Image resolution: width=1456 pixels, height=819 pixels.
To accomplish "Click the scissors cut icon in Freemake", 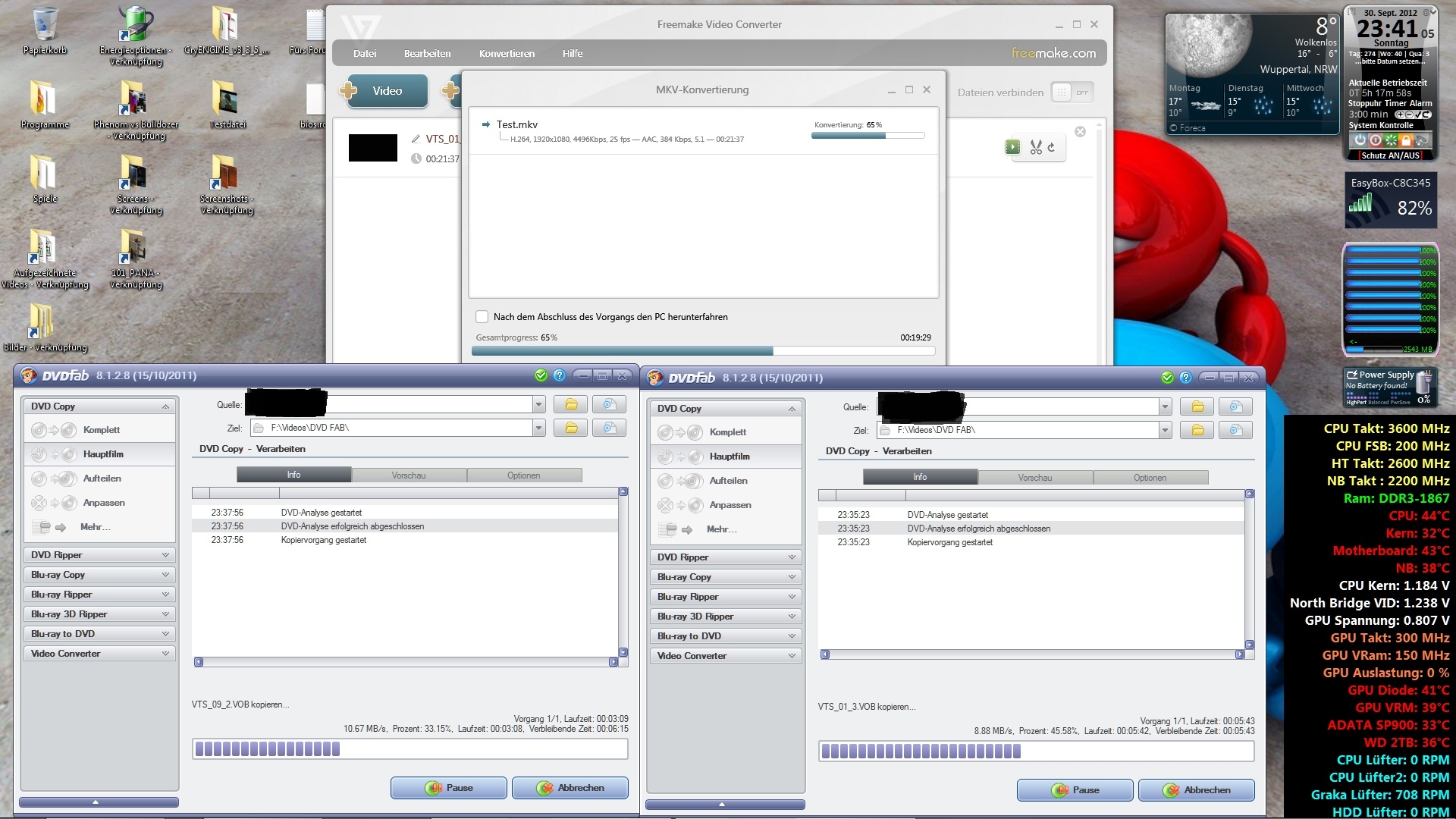I will pos(1036,148).
